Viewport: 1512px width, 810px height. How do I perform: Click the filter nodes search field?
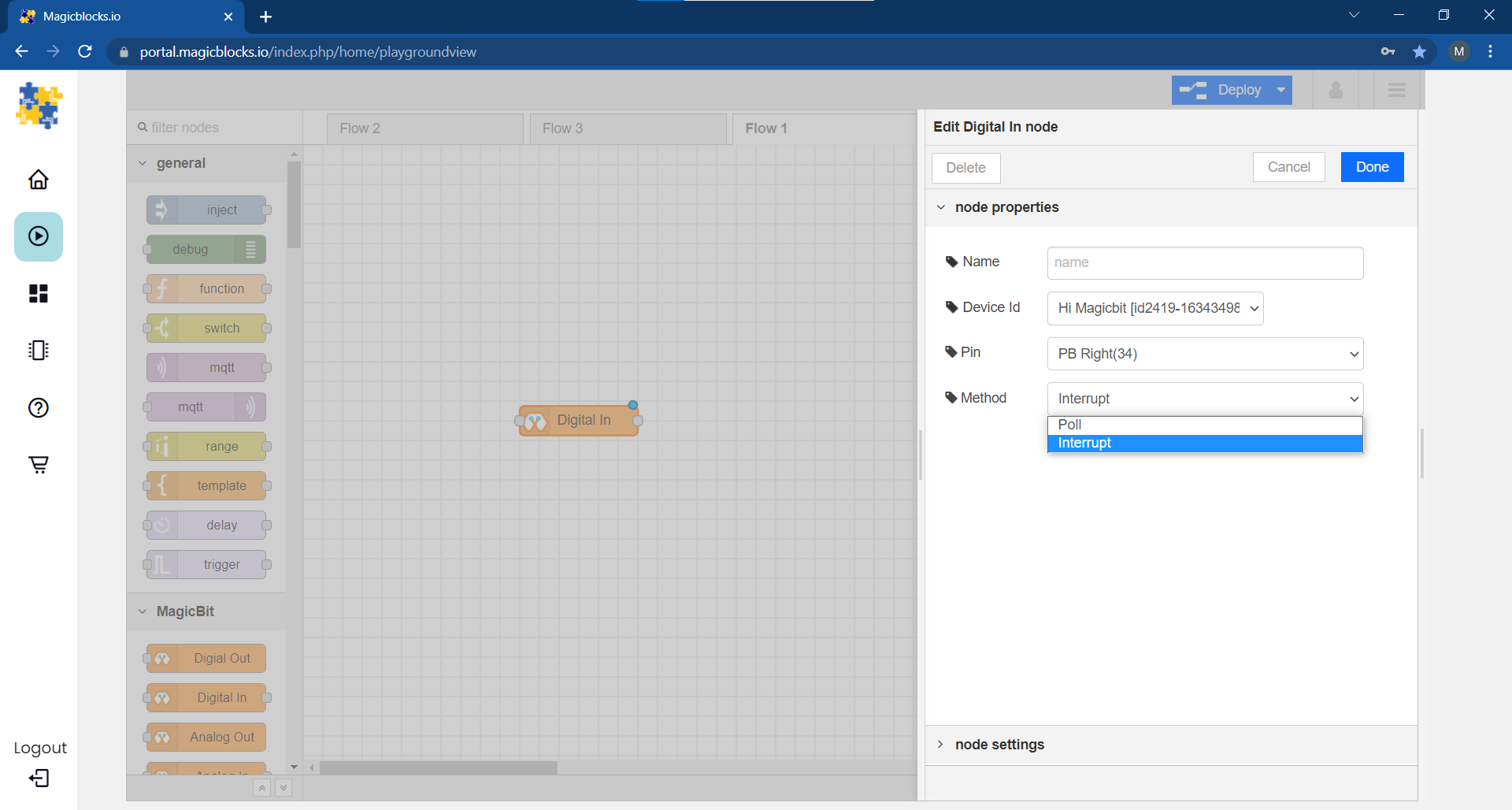click(x=214, y=127)
